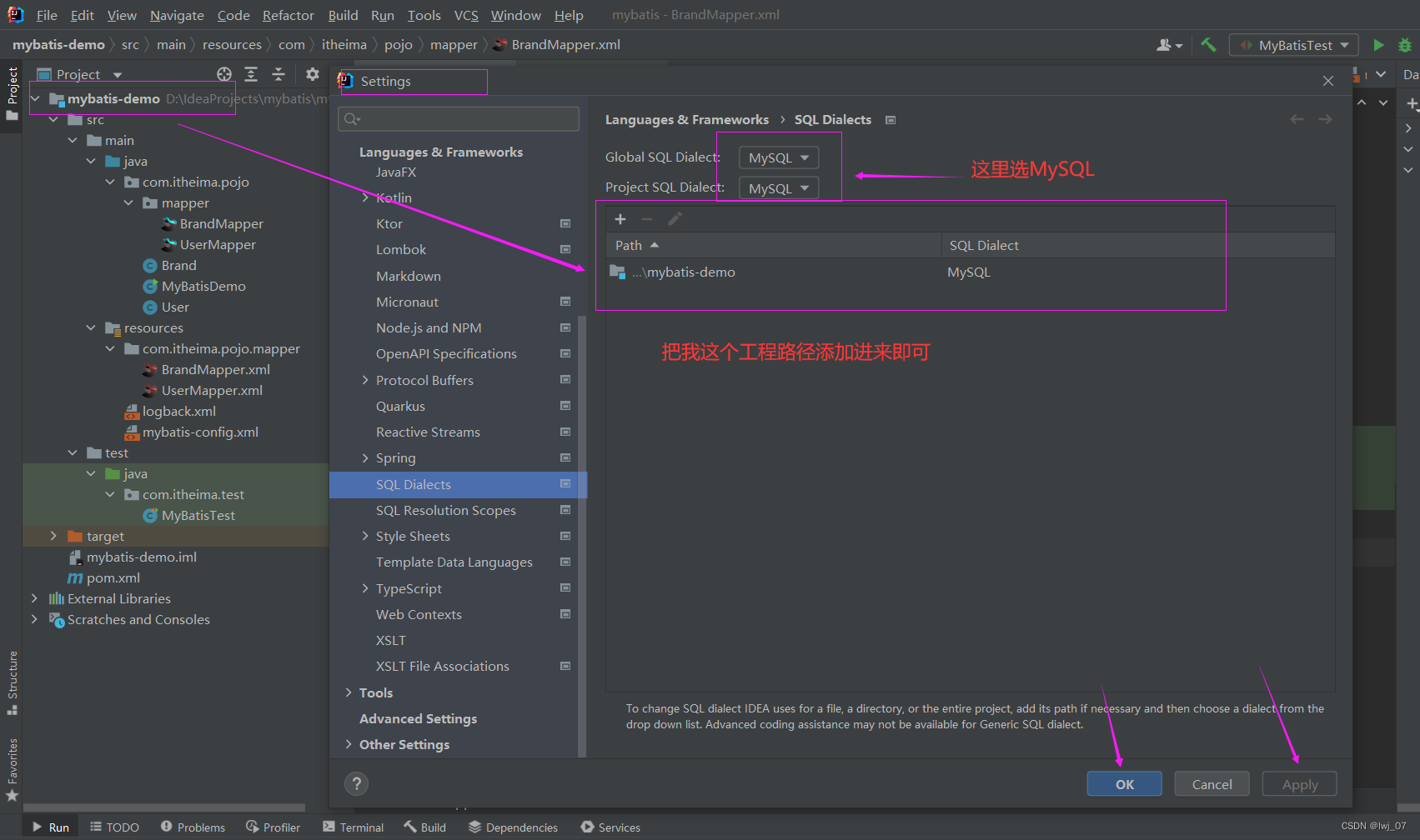Screen dimensions: 1420x840
Task: Open the Run tool tab
Action: click(51, 827)
